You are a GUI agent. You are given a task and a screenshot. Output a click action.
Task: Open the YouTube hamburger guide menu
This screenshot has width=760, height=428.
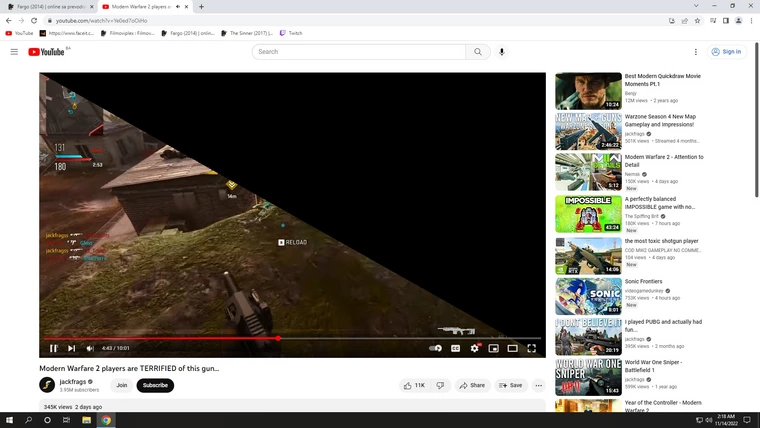coord(14,52)
